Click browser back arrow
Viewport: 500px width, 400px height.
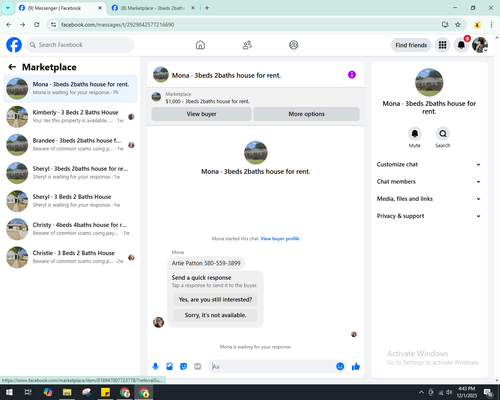tap(9, 25)
